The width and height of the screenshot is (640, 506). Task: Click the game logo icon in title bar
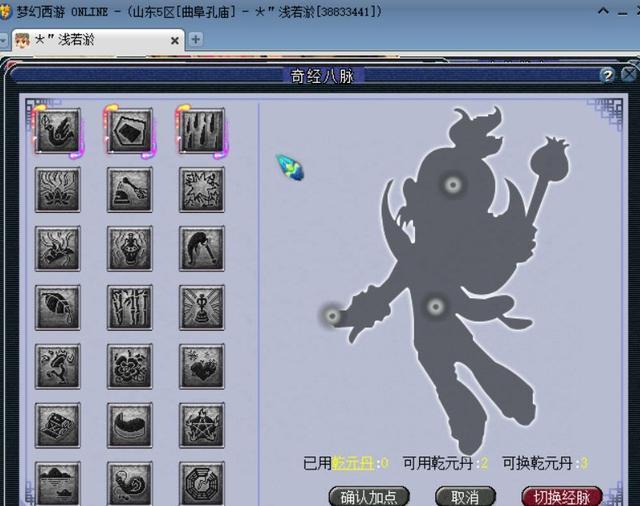click(x=6, y=11)
